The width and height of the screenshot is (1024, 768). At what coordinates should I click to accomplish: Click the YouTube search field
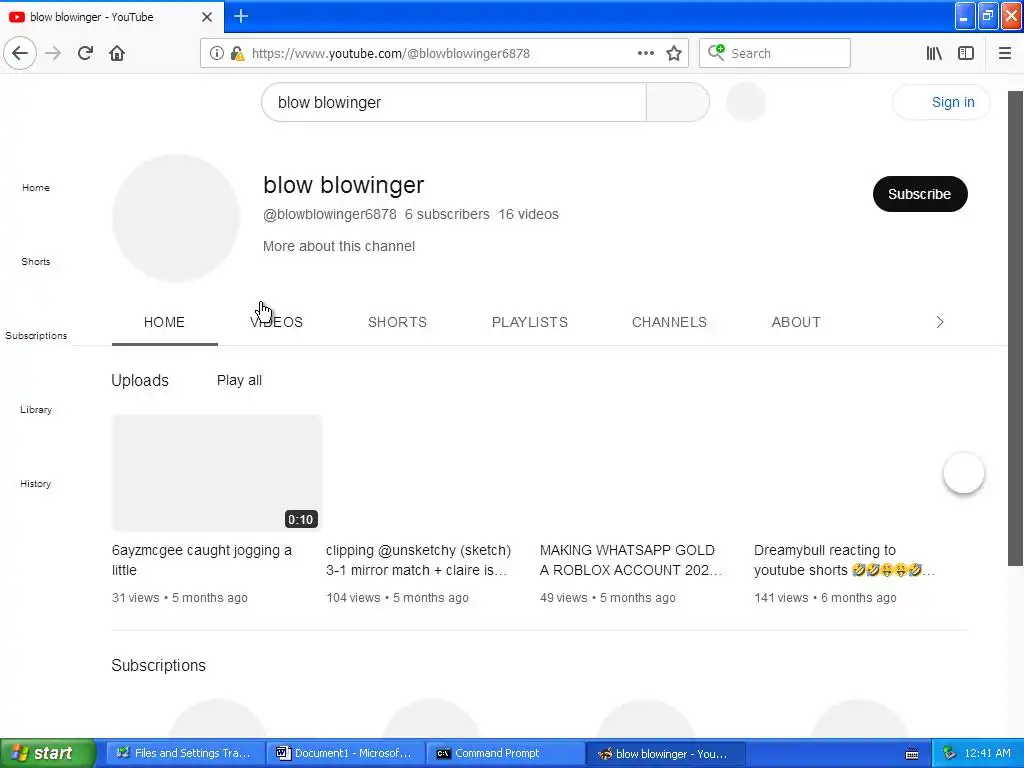pos(454,102)
